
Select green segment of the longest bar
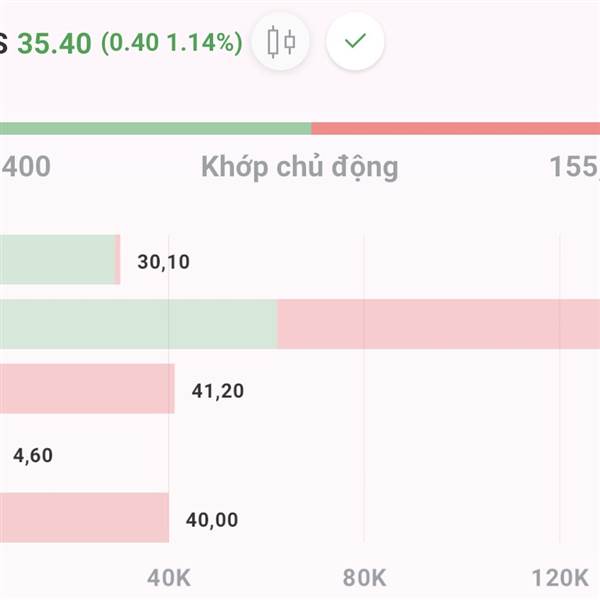coord(139,324)
